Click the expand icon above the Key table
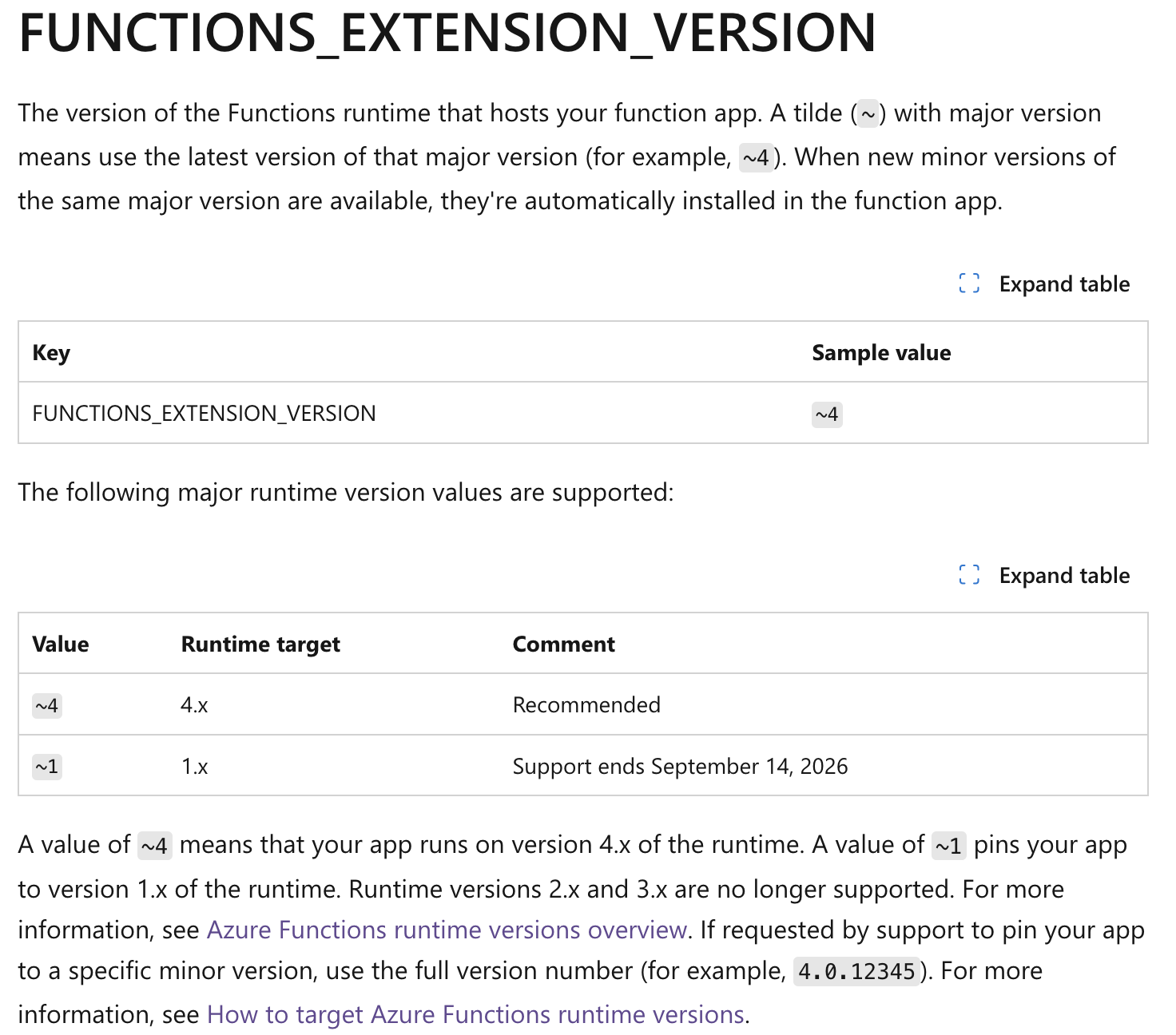 (x=968, y=284)
